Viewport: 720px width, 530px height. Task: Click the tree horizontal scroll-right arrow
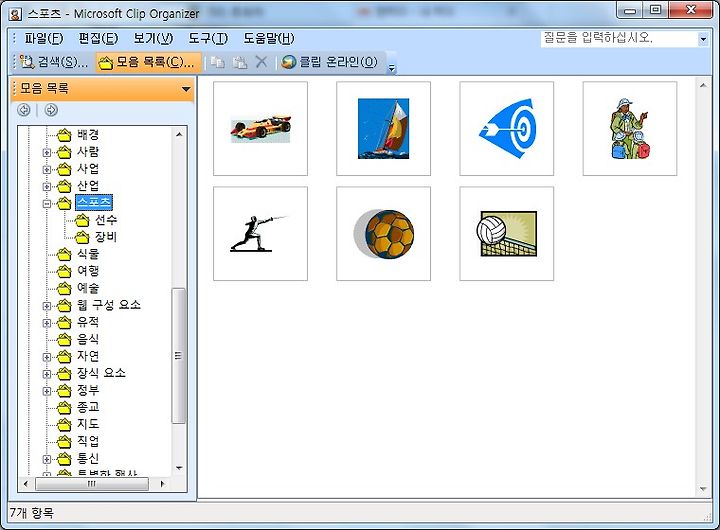tap(162, 484)
